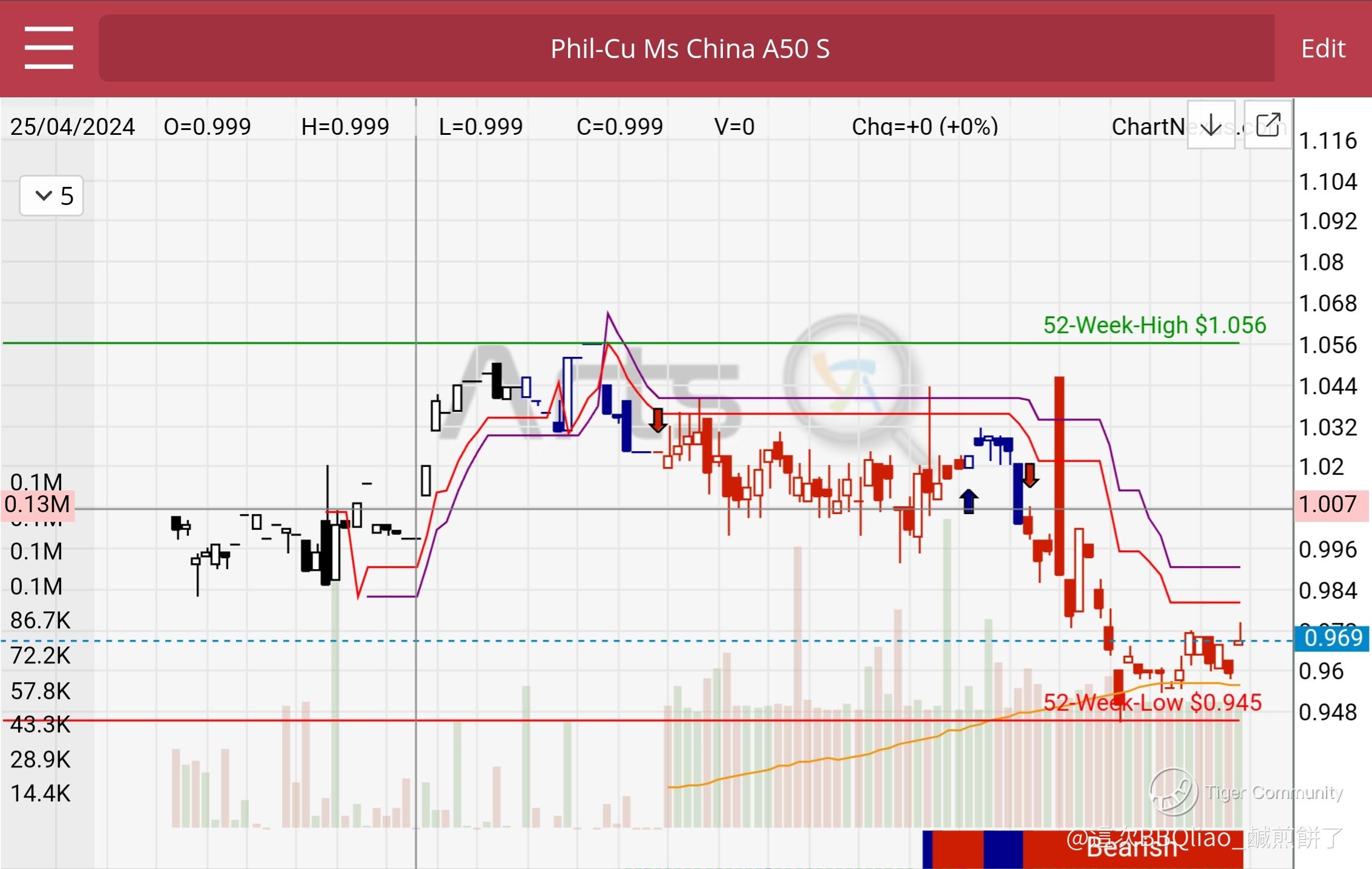This screenshot has width=1372, height=869.
Task: Click the blue up-arrow buy signal
Action: pyautogui.click(x=969, y=501)
